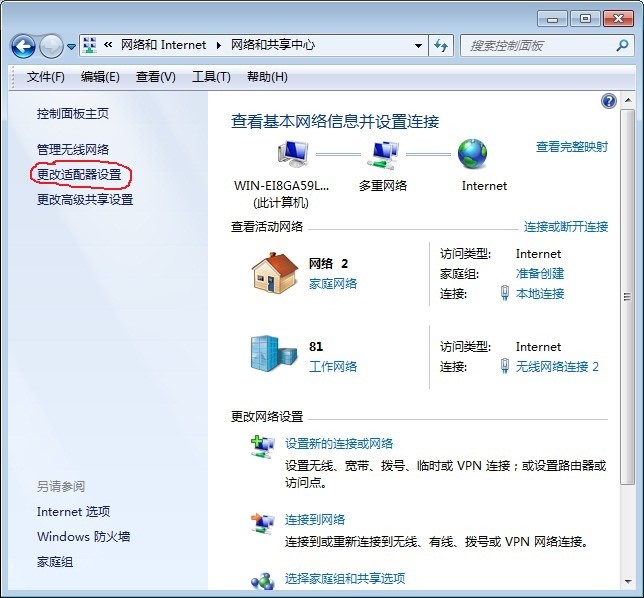Open the address bar history dropdown arrow
The image size is (644, 598).
point(419,45)
